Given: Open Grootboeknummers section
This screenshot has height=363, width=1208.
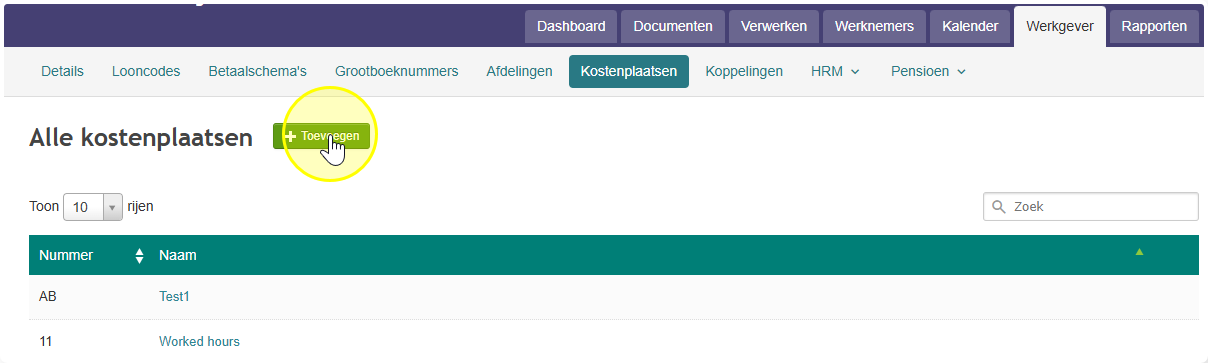Looking at the screenshot, I should point(396,71).
